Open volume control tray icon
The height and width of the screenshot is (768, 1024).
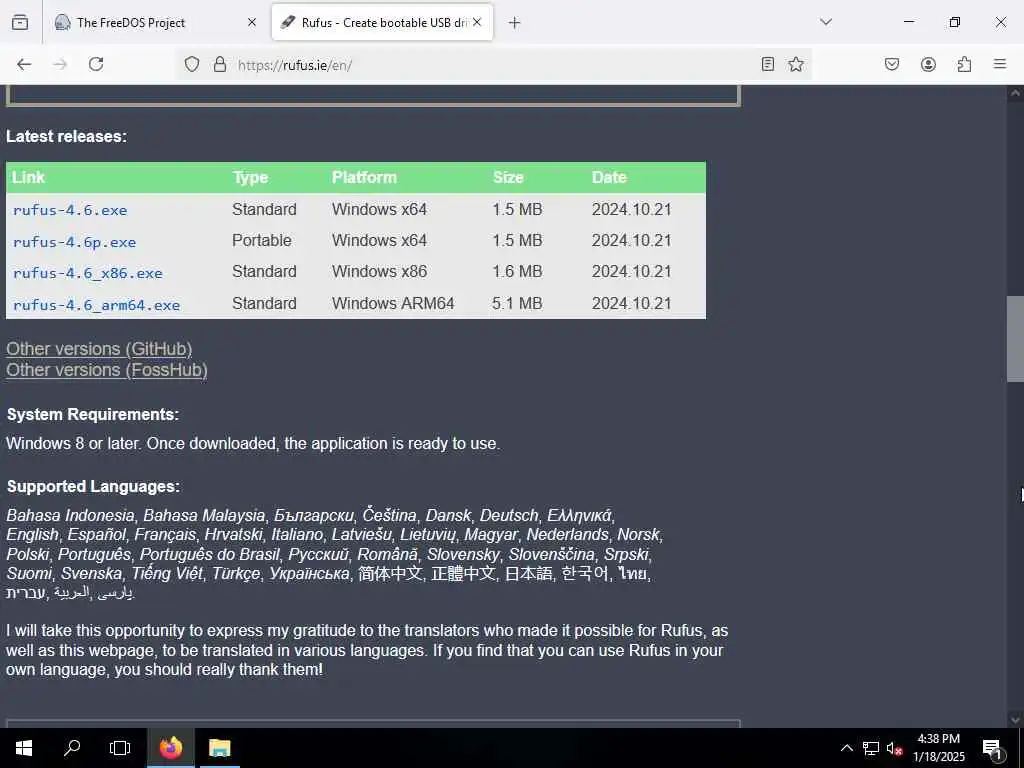click(894, 748)
